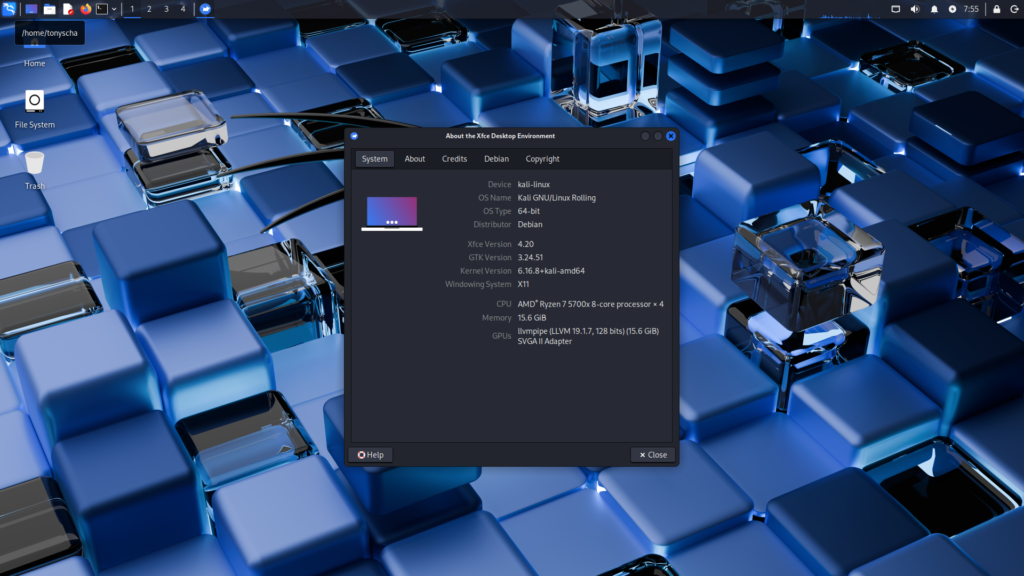This screenshot has height=576, width=1024.
Task: Click the lock screen icon
Action: pyautogui.click(x=996, y=9)
